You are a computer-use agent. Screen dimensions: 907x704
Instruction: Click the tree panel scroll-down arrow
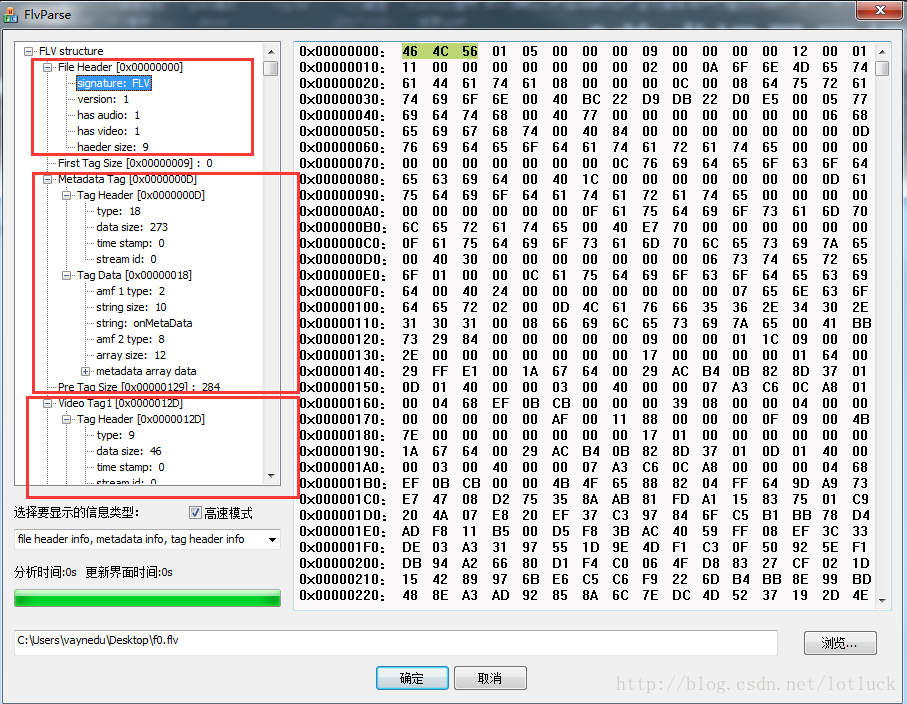tap(271, 476)
